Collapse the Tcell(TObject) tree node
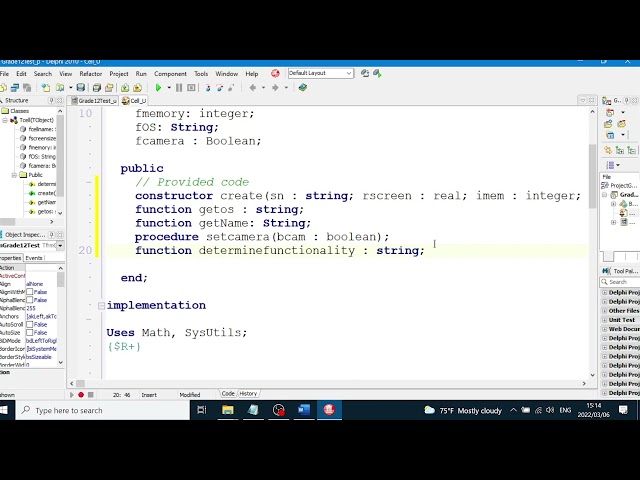This screenshot has width=640, height=480. click(x=5, y=120)
